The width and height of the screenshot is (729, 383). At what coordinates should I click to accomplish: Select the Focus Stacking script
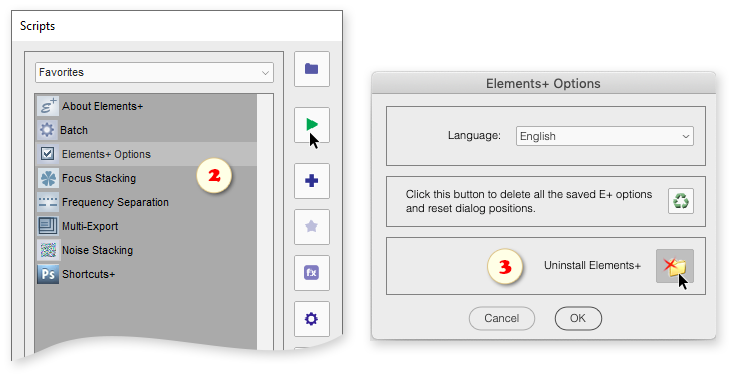click(146, 178)
